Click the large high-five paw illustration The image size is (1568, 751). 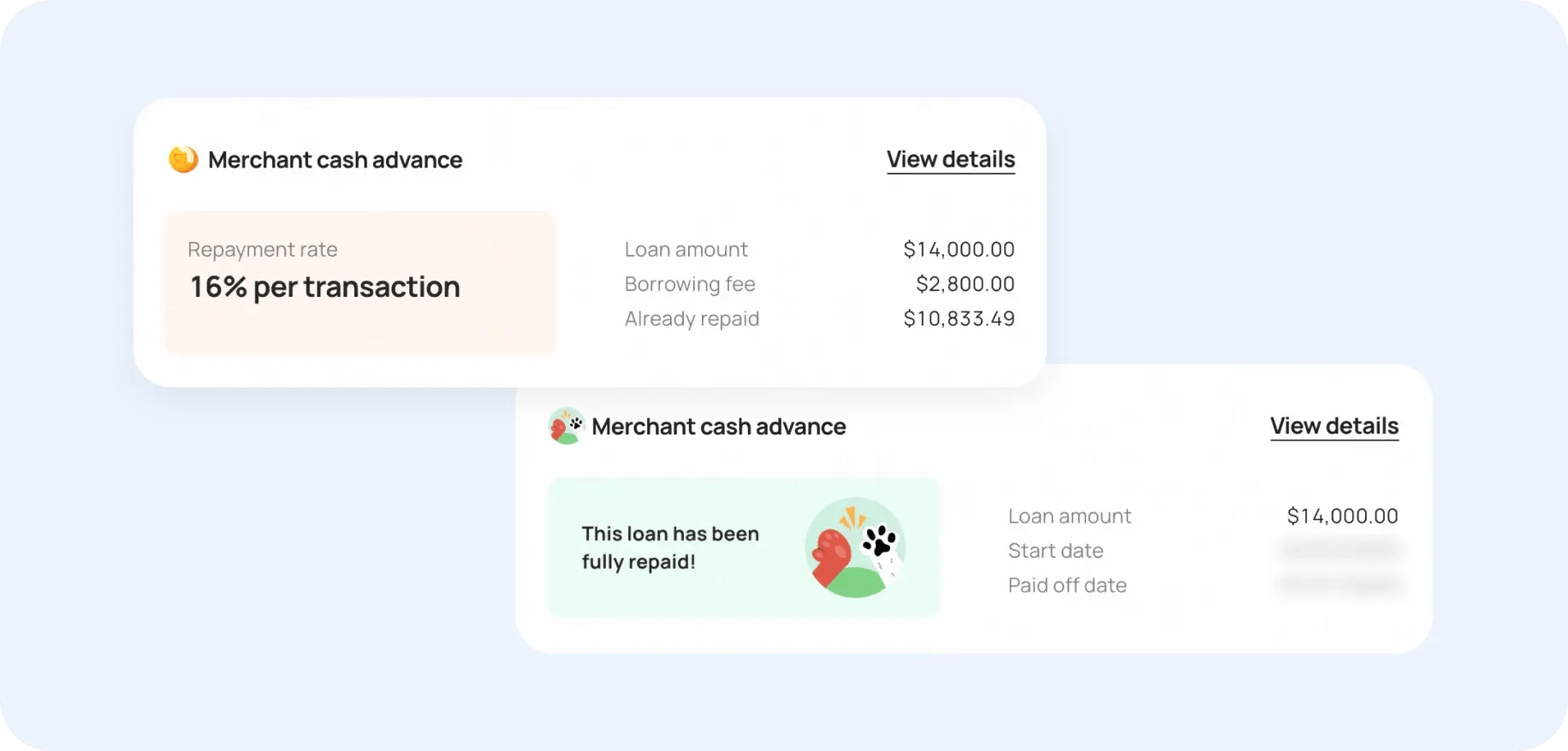pyautogui.click(x=855, y=547)
